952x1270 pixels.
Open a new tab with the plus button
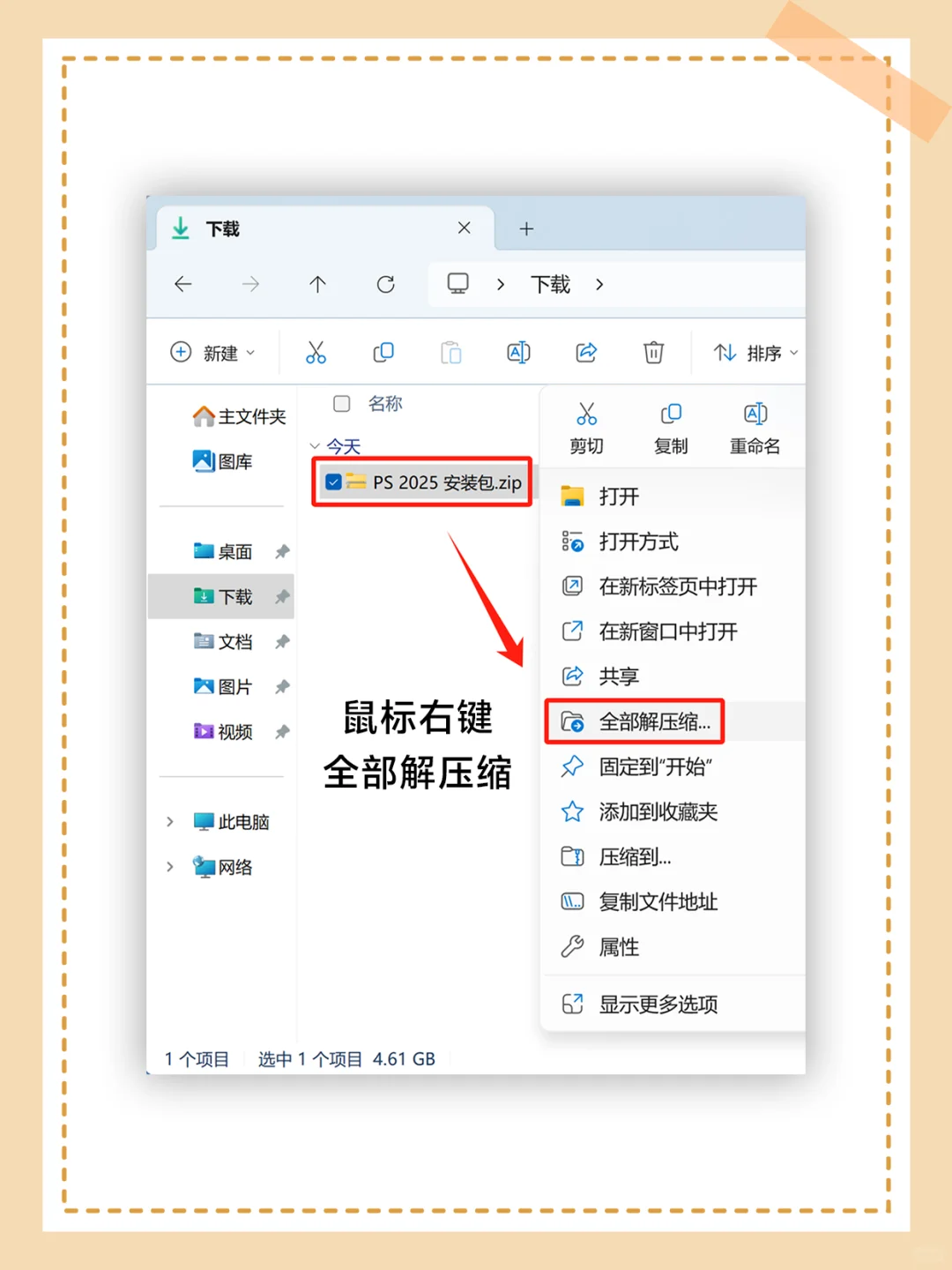(x=527, y=228)
